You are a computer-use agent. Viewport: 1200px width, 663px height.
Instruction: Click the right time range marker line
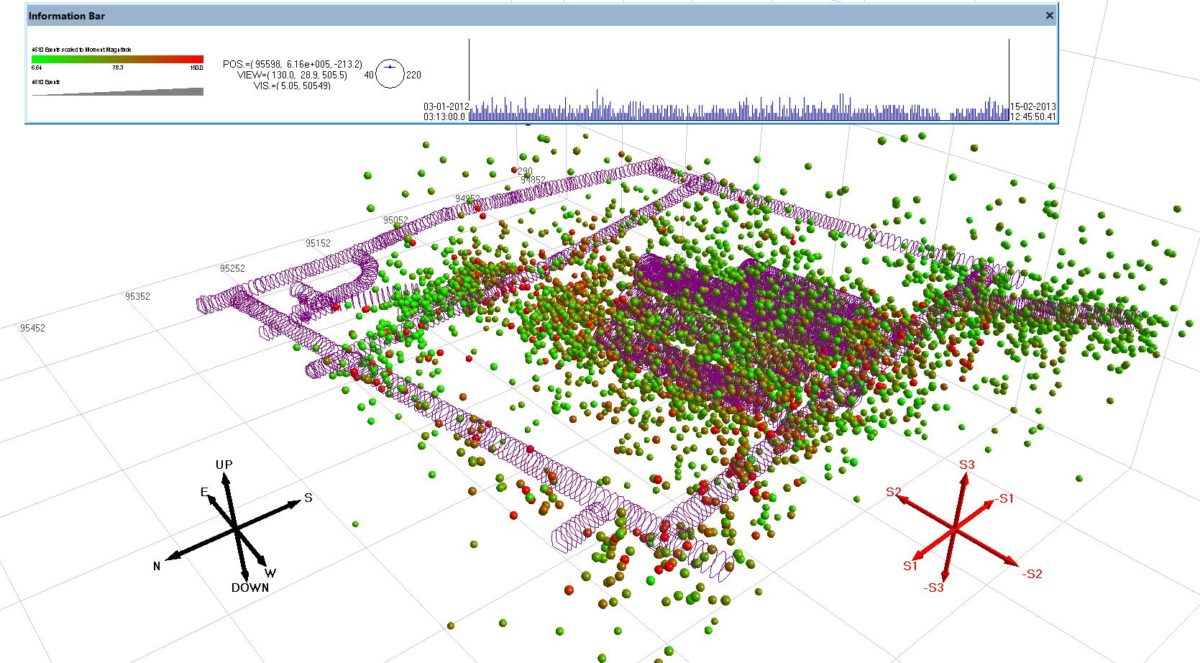(1009, 80)
